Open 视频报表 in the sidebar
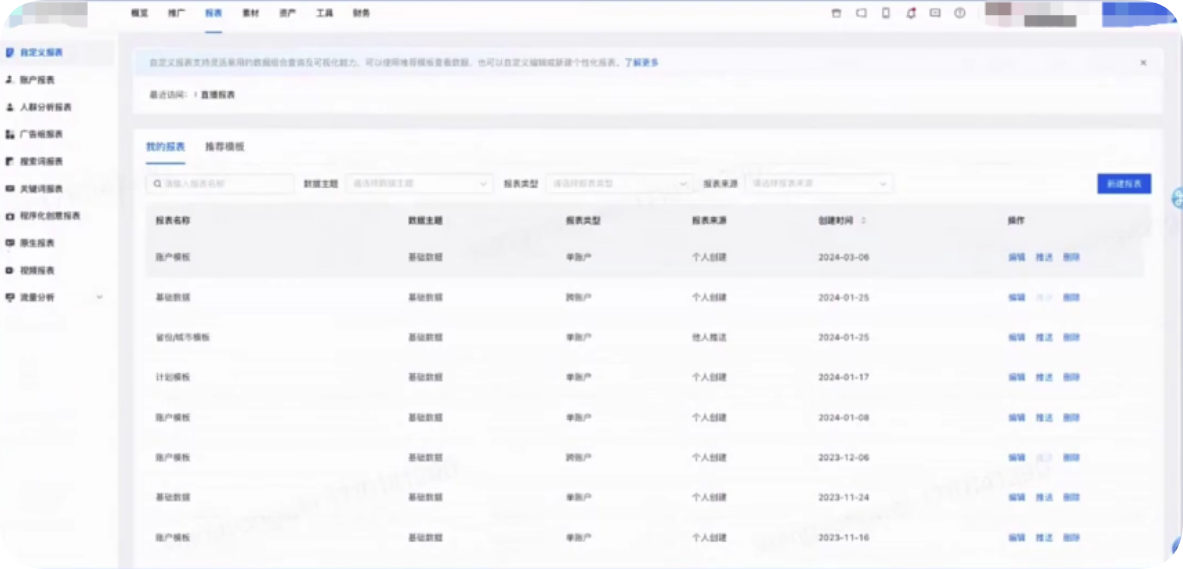 click(37, 270)
